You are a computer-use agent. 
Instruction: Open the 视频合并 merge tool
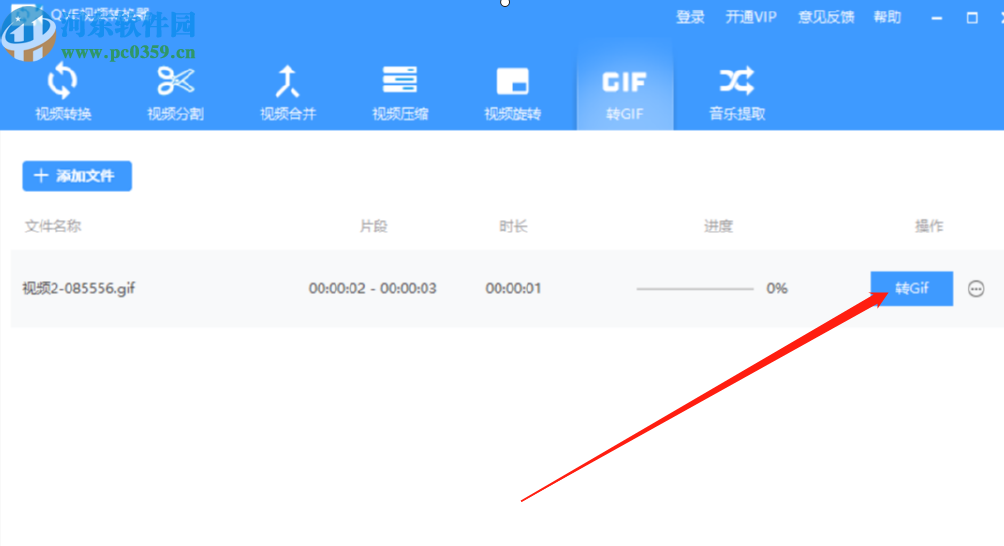coord(288,92)
